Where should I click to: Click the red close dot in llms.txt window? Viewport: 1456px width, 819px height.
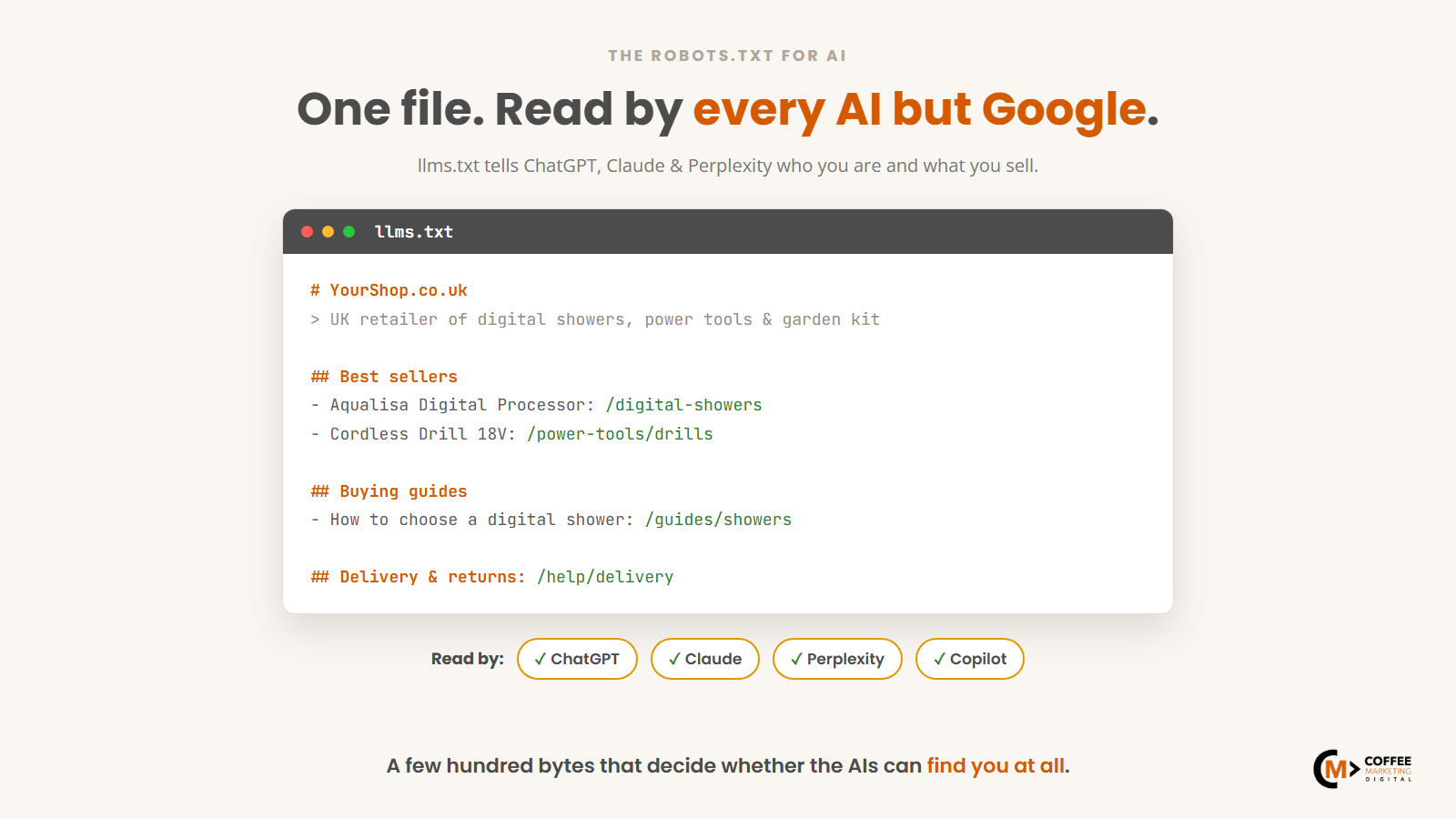pyautogui.click(x=308, y=232)
